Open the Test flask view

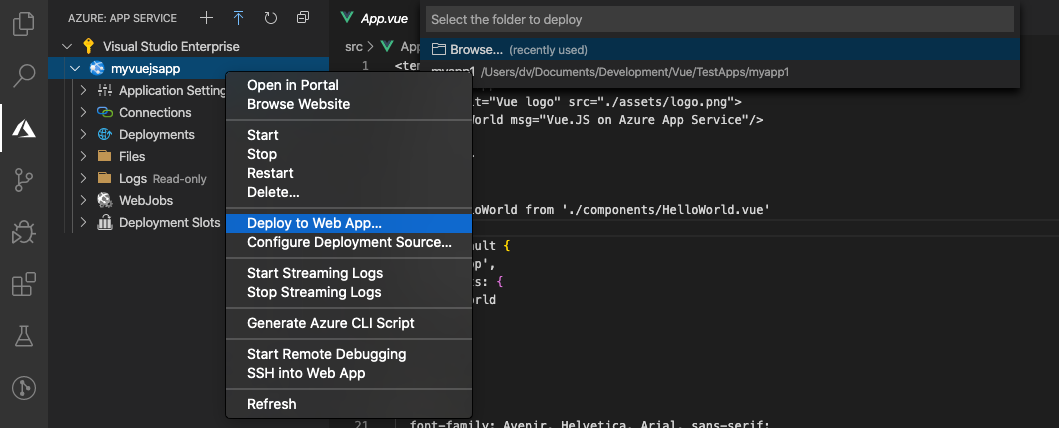pos(24,336)
